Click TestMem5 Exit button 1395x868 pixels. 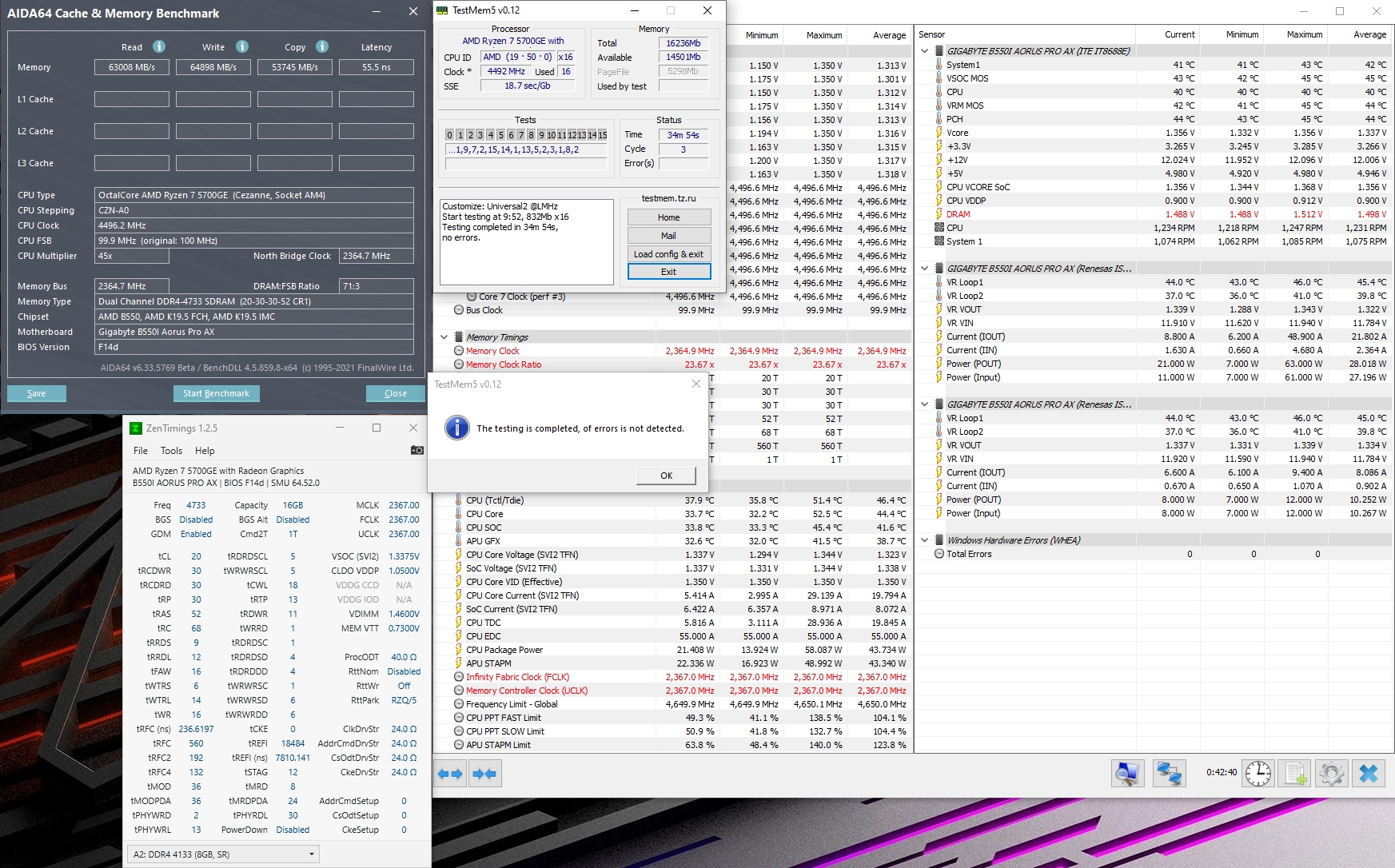pos(669,272)
